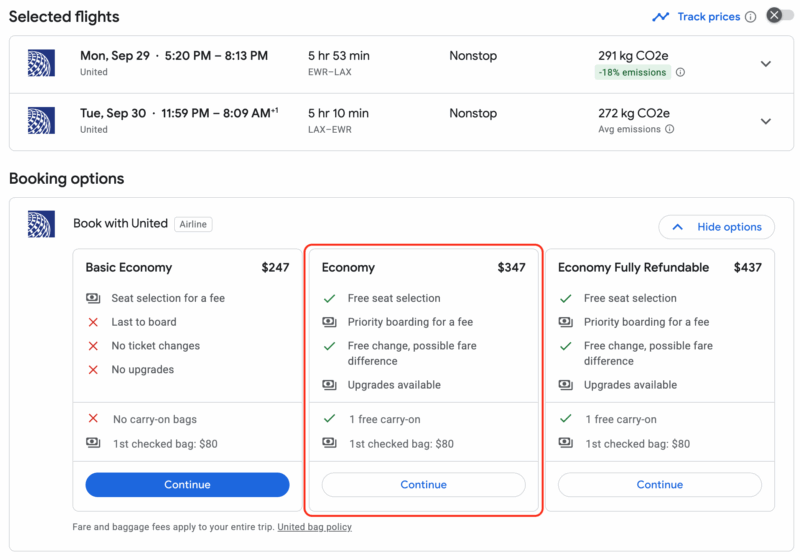This screenshot has width=800, height=560.
Task: Collapse booking options with Hide options
Action: coord(716,227)
